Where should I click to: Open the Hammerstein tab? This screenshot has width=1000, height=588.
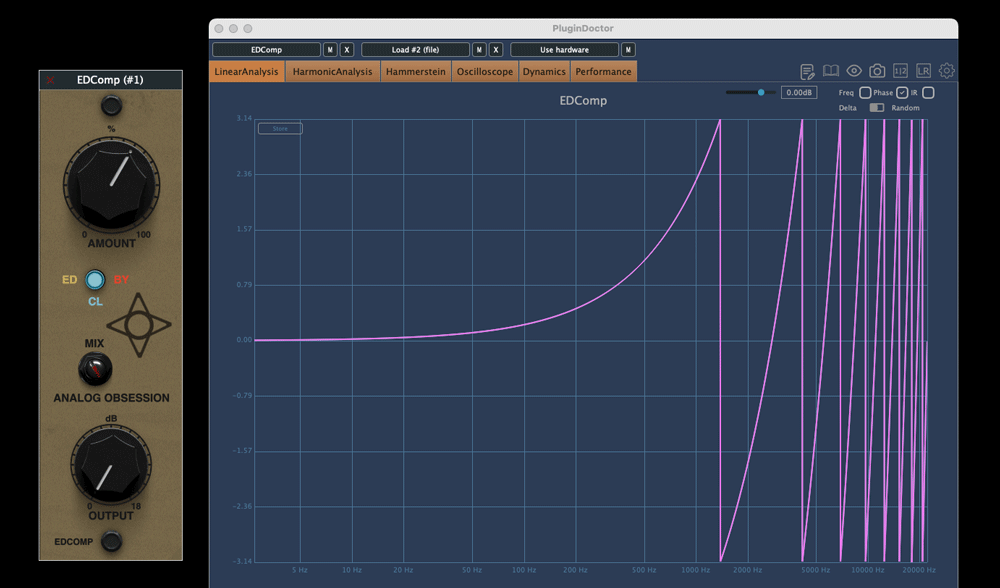(416, 71)
